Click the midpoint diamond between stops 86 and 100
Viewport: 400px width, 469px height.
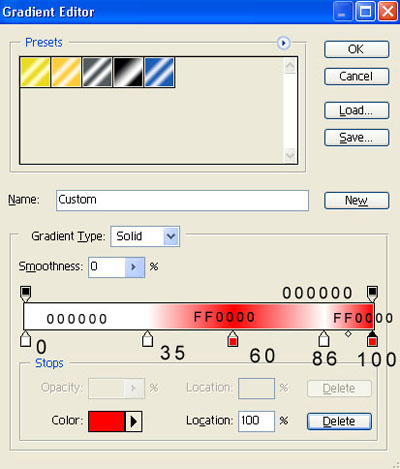[x=348, y=334]
